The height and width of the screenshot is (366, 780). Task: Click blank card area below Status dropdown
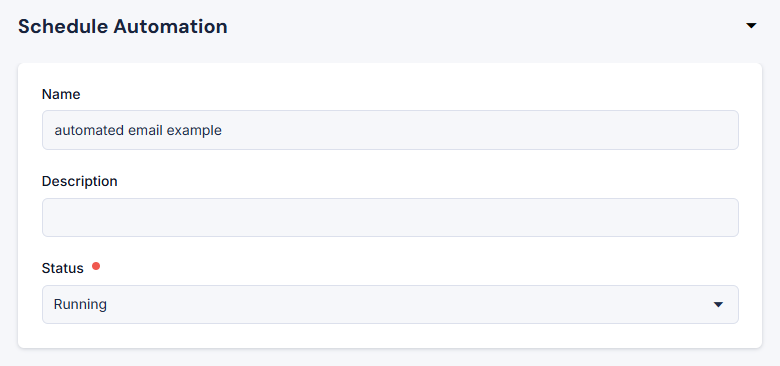point(390,336)
